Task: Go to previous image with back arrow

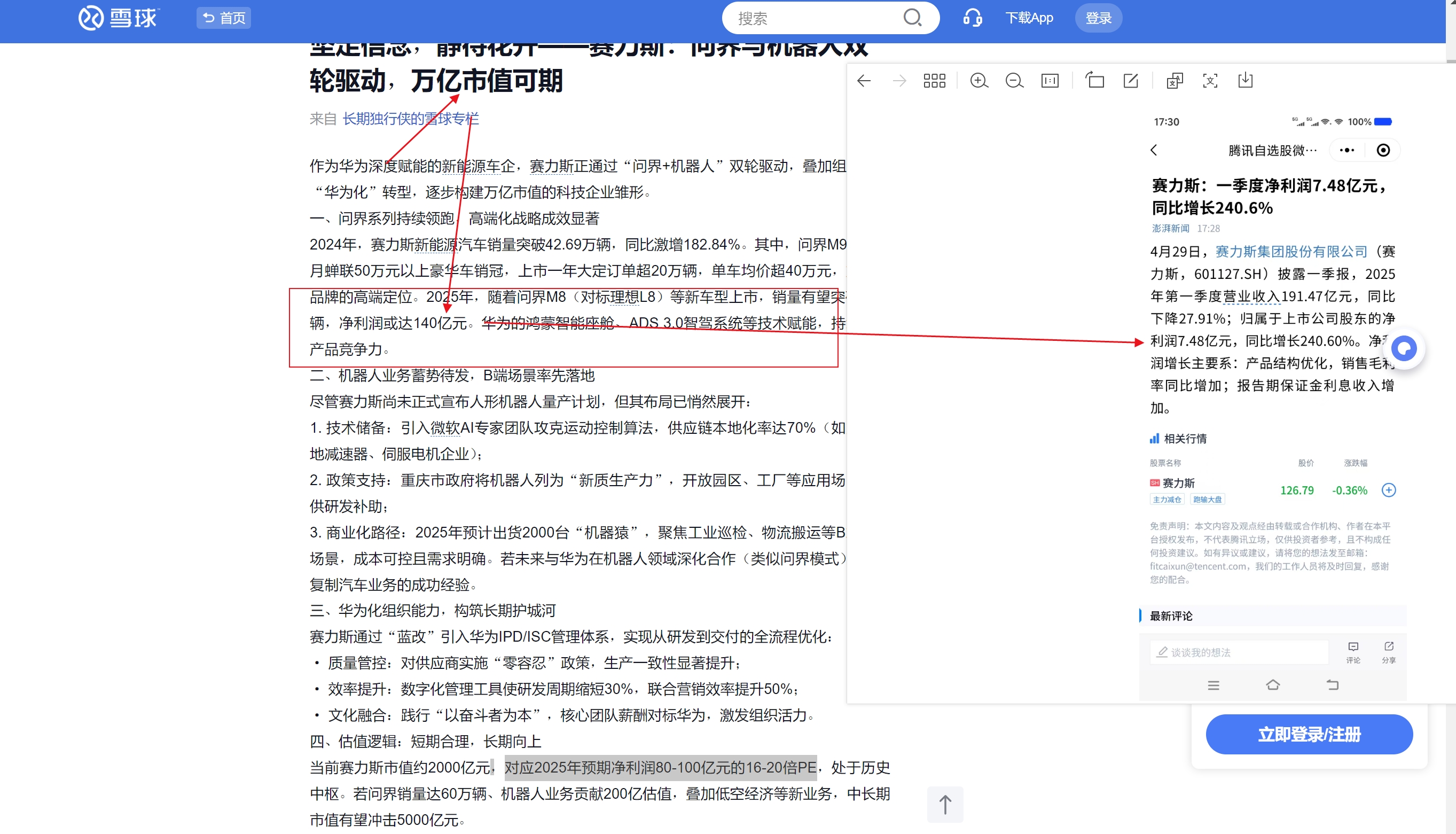Action: [864, 81]
